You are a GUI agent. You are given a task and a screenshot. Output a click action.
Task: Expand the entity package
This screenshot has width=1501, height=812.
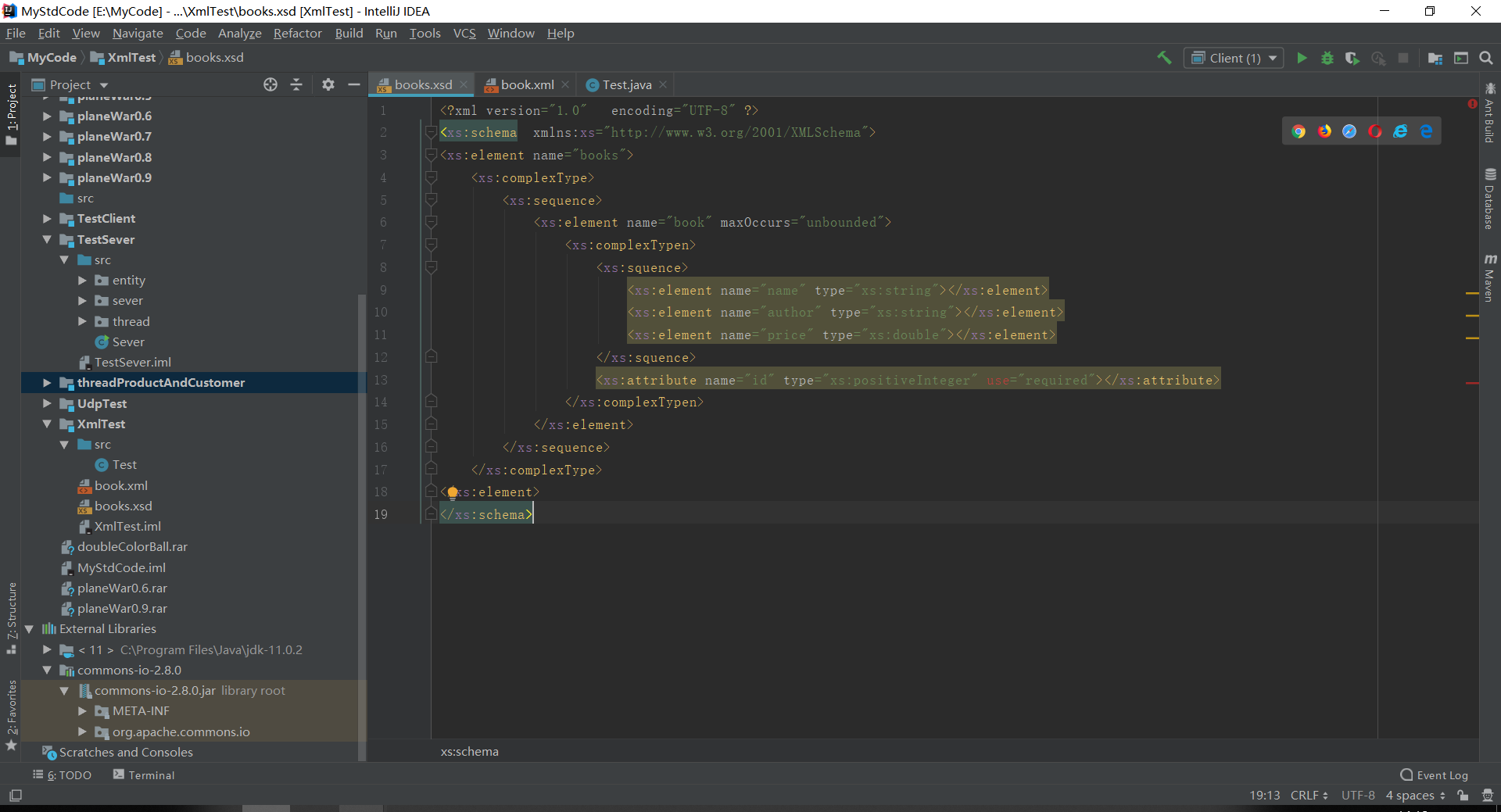82,281
